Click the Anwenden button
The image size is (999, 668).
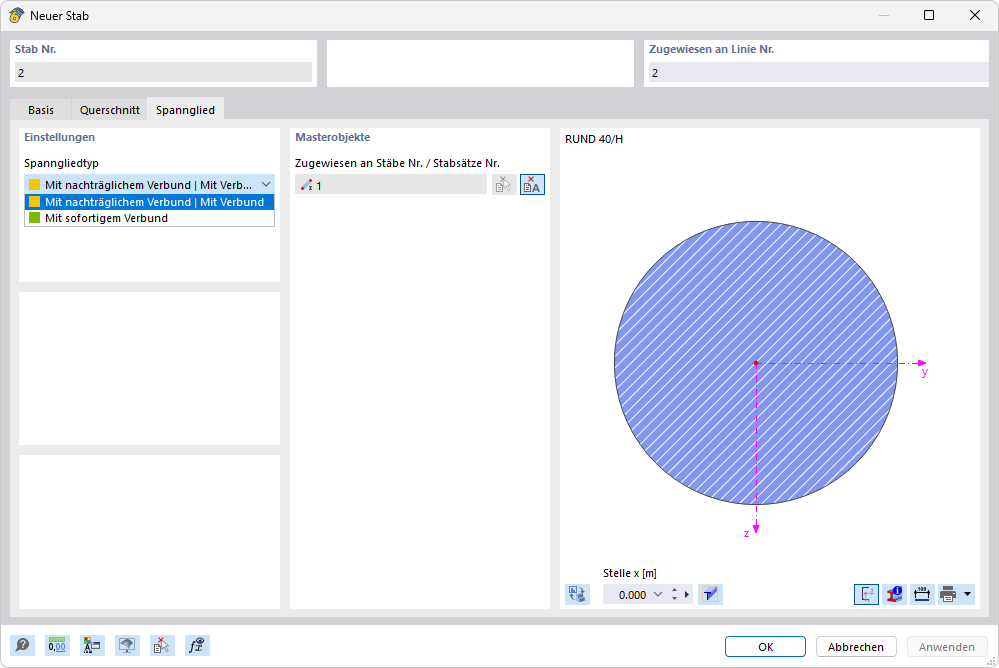pos(946,646)
